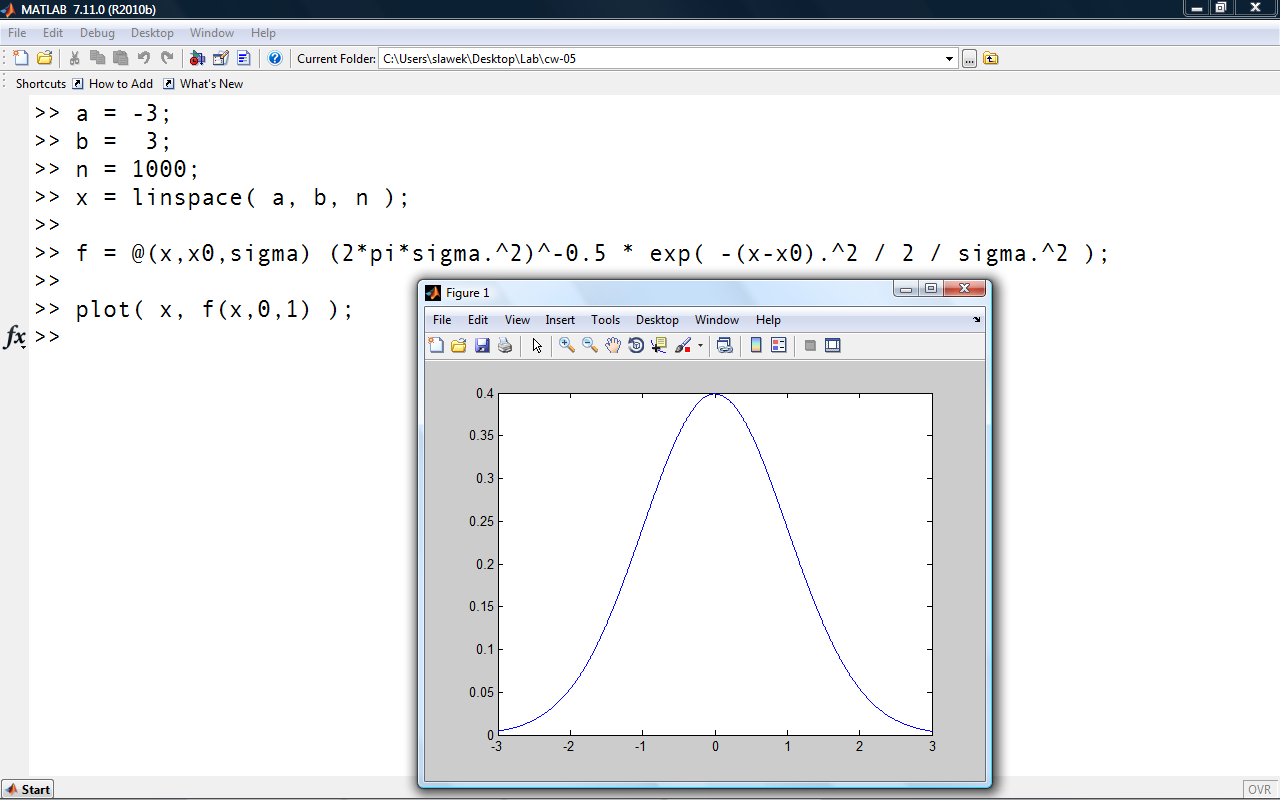Viewport: 1280px width, 800px height.
Task: Click the Undo arrow in MATLAB toolbar
Action: 144,58
